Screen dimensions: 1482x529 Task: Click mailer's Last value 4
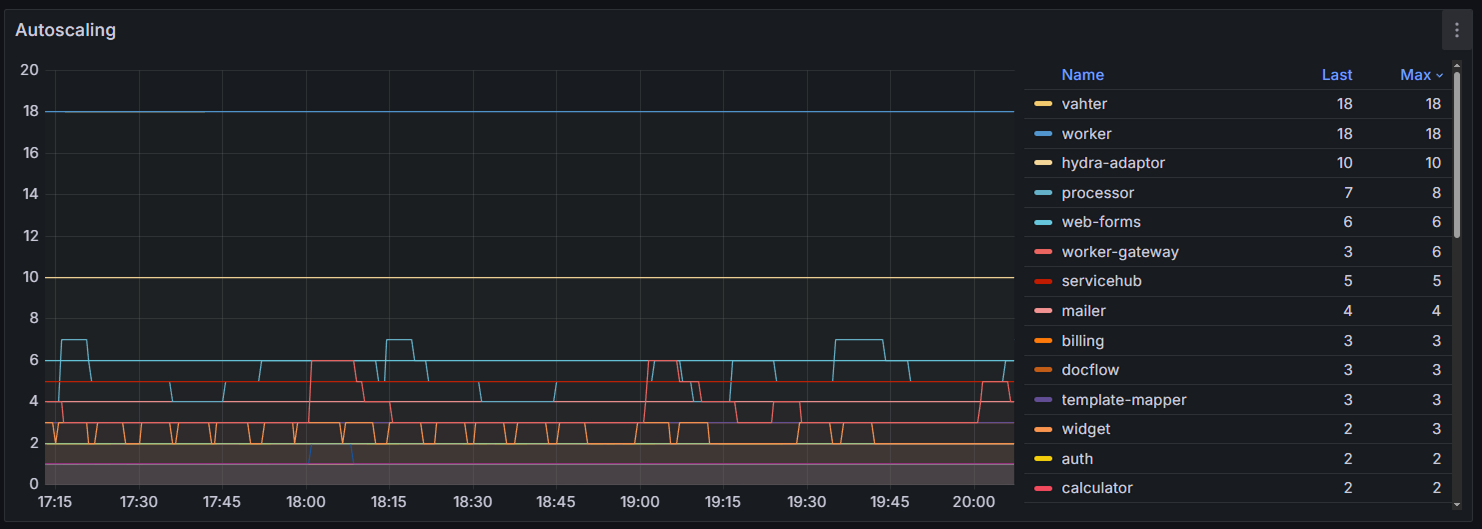[x=1348, y=311]
